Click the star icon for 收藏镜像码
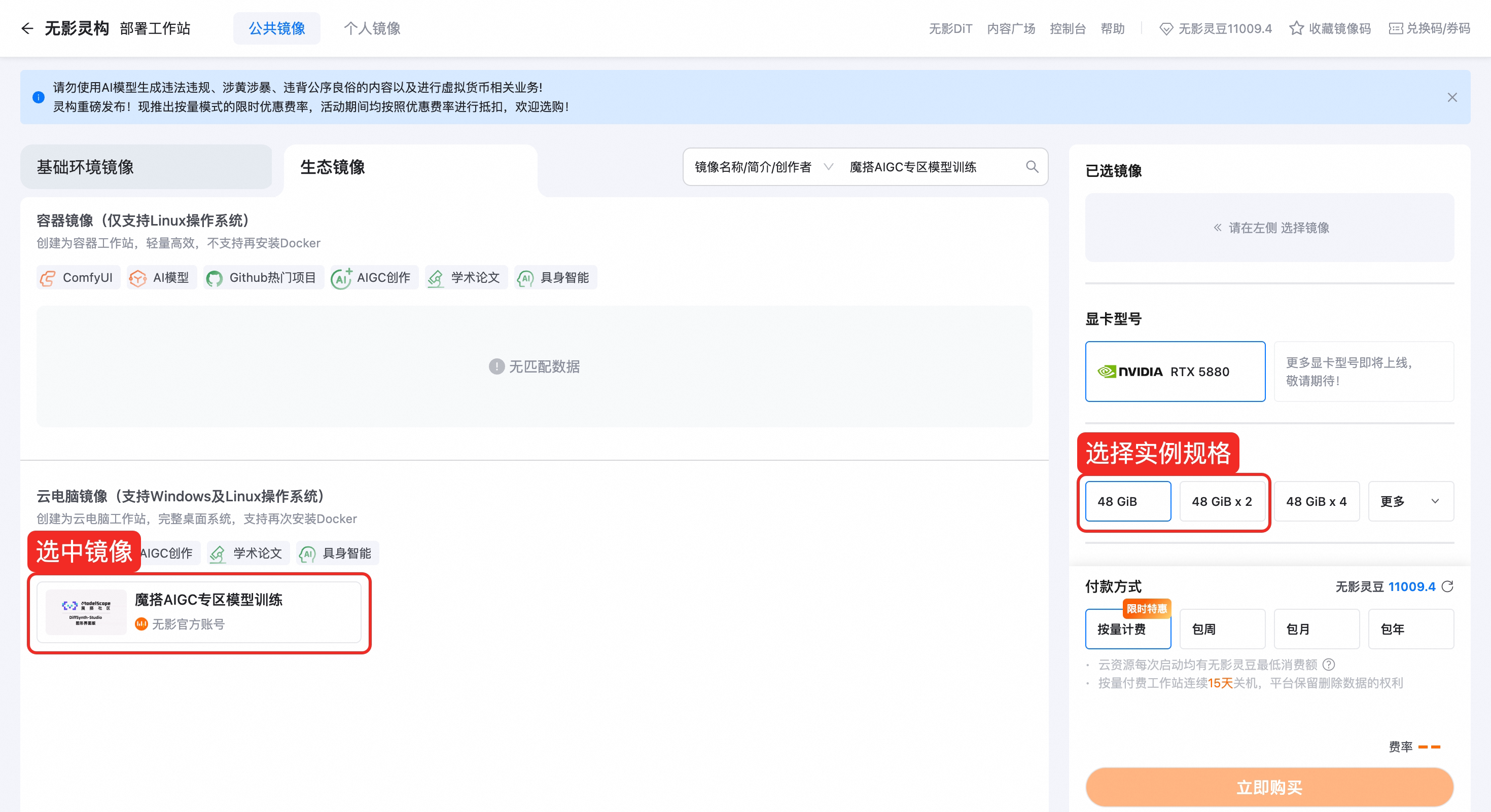 click(1297, 28)
